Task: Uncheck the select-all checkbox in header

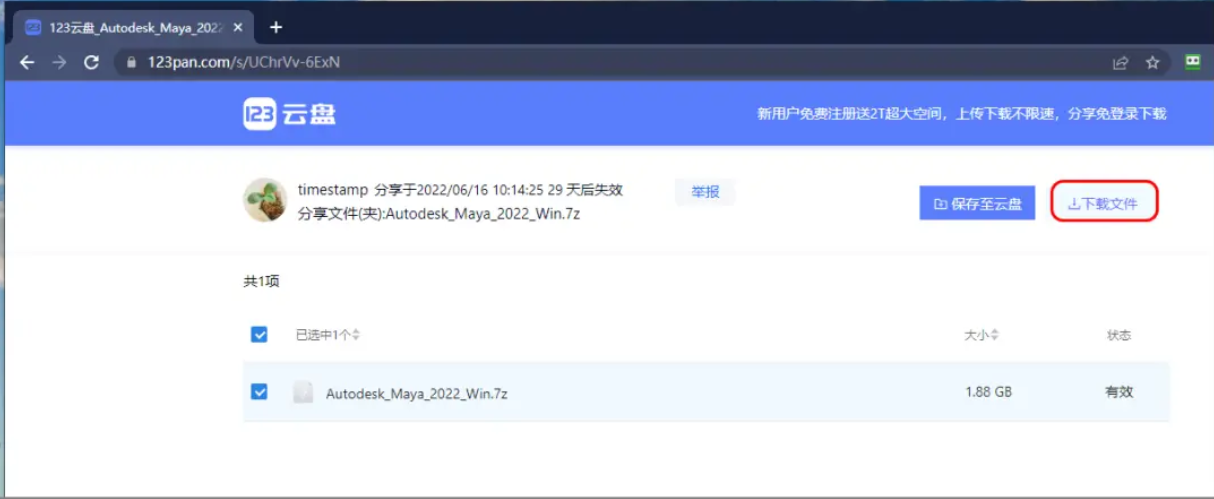Action: point(259,334)
